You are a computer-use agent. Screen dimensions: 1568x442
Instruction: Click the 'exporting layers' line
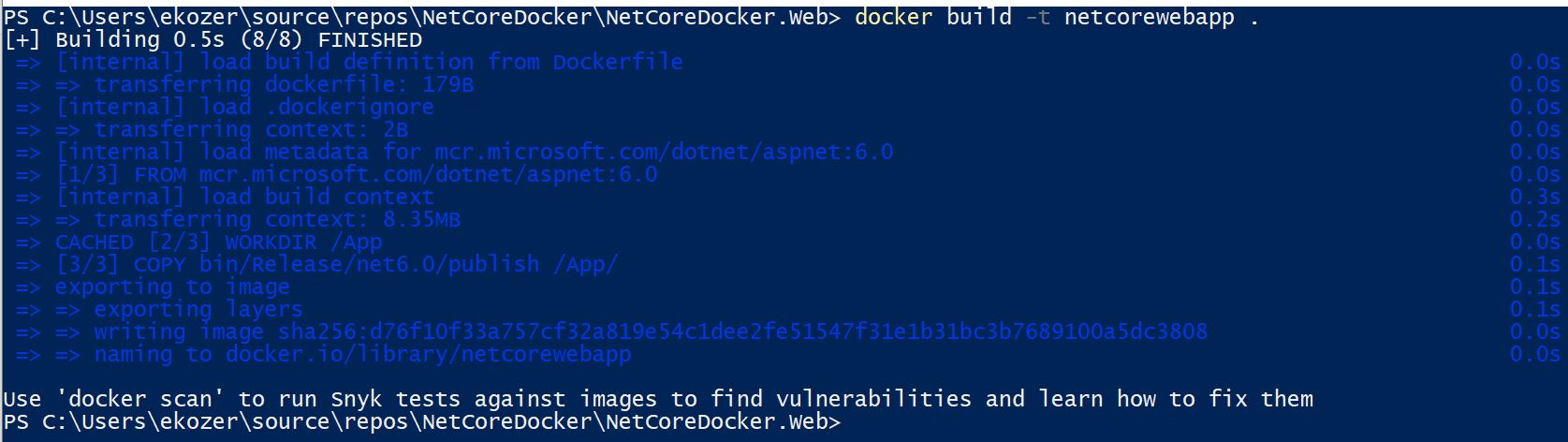pyautogui.click(x=198, y=309)
